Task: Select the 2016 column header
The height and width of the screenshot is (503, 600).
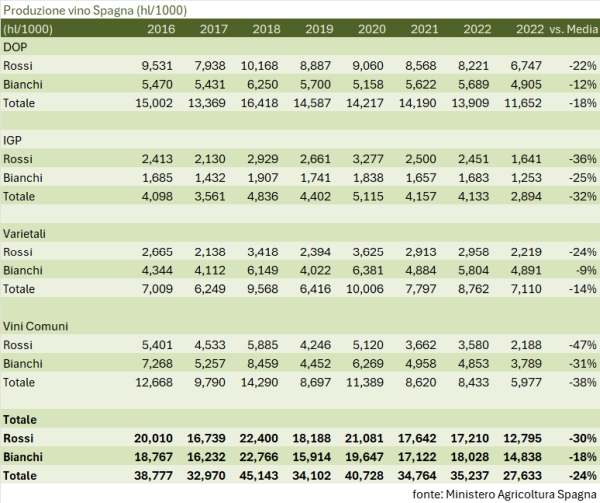Action: point(161,28)
